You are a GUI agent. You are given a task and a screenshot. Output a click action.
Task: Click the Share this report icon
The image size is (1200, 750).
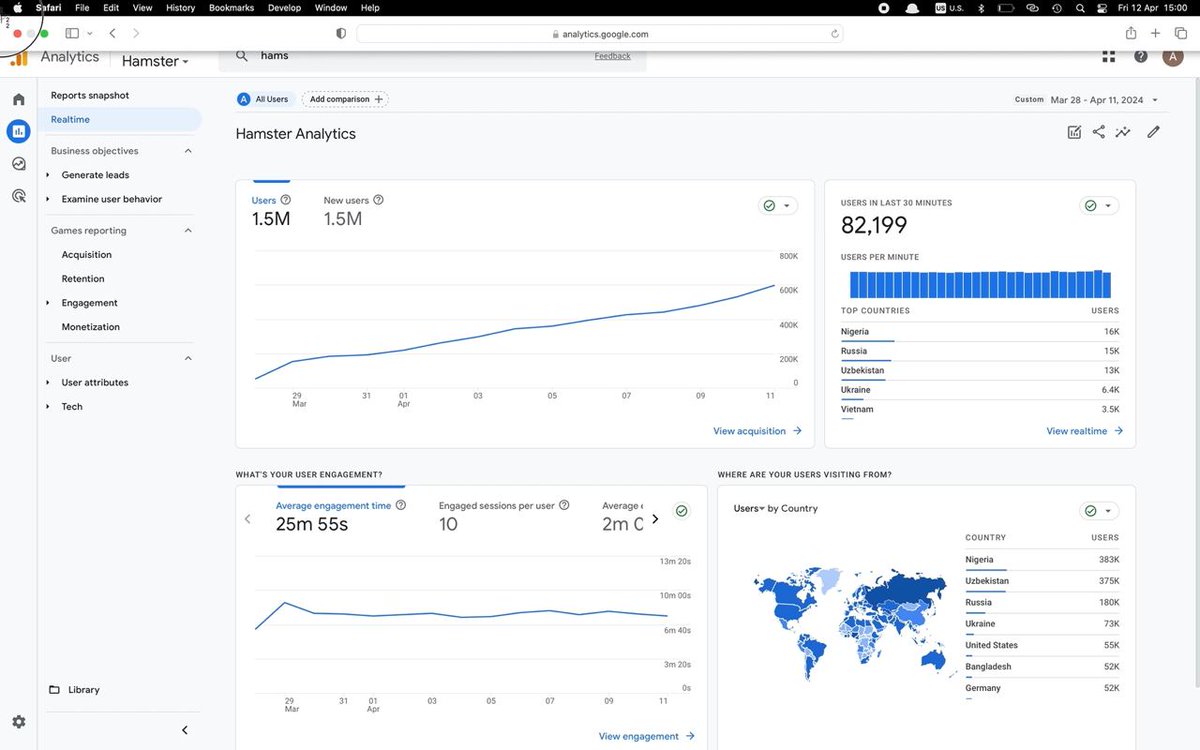tap(1099, 132)
